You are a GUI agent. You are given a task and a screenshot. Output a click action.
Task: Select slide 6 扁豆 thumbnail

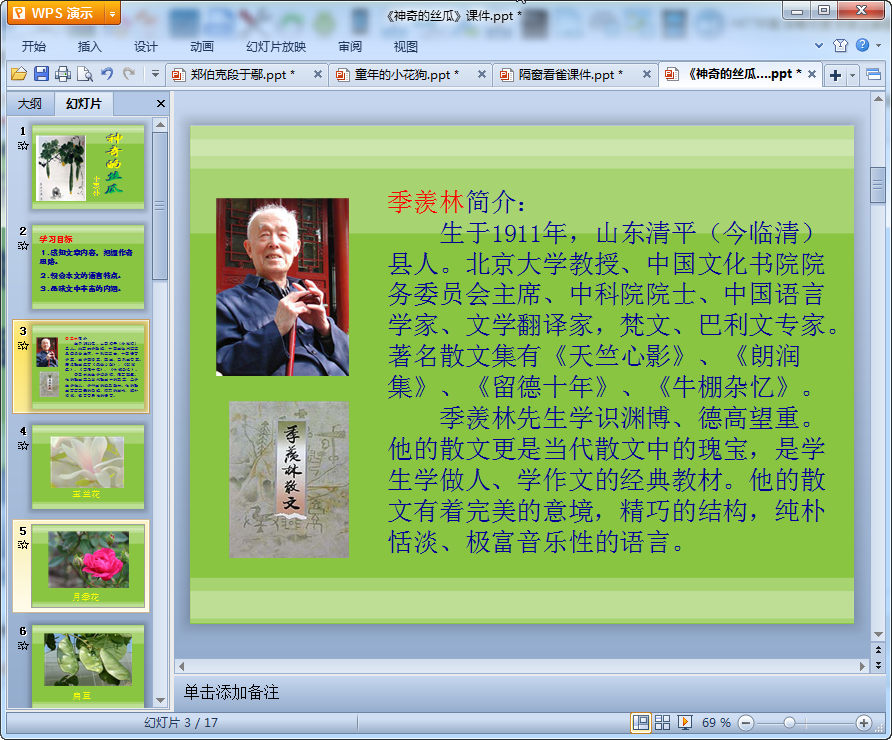88,666
